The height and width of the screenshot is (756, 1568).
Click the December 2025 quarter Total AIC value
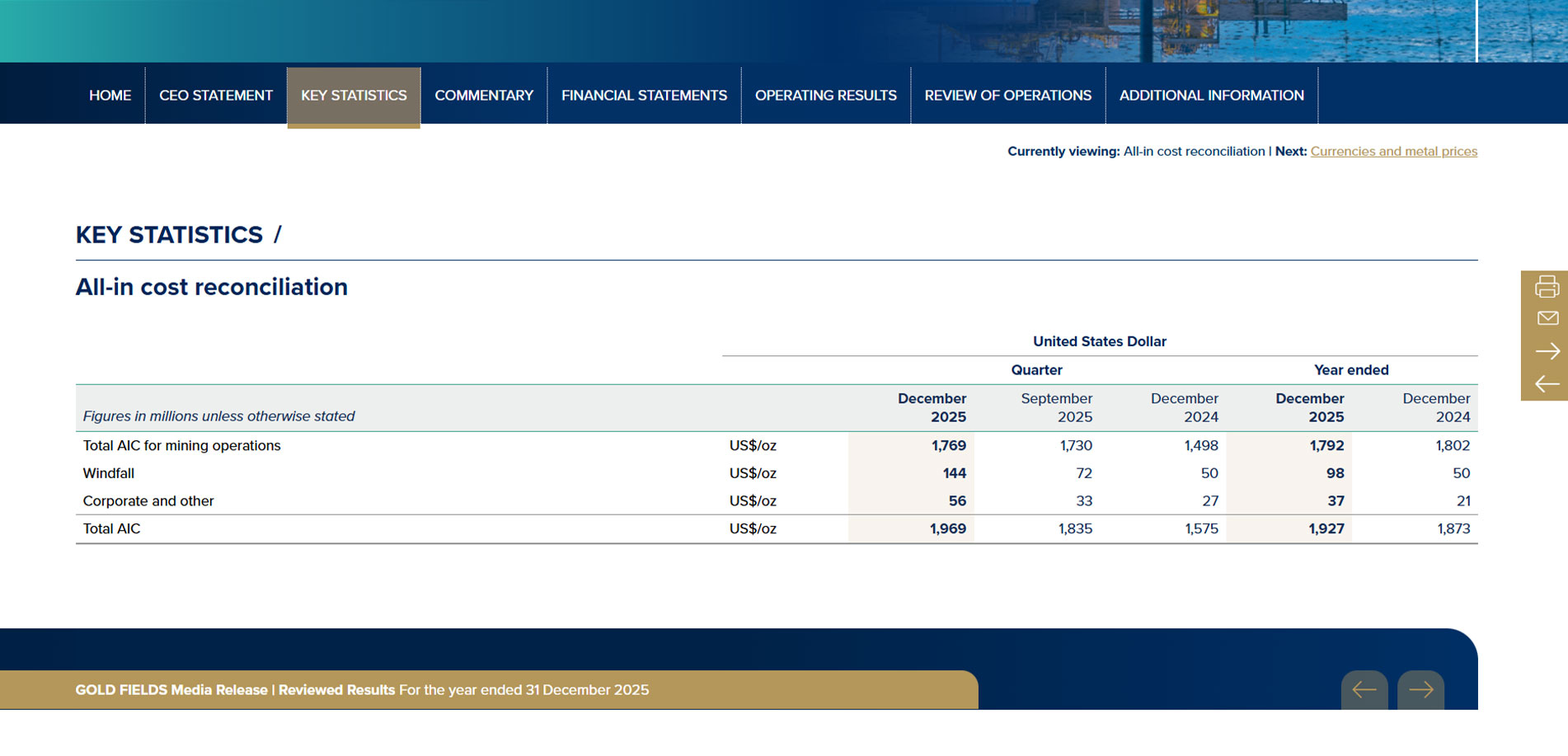point(948,529)
